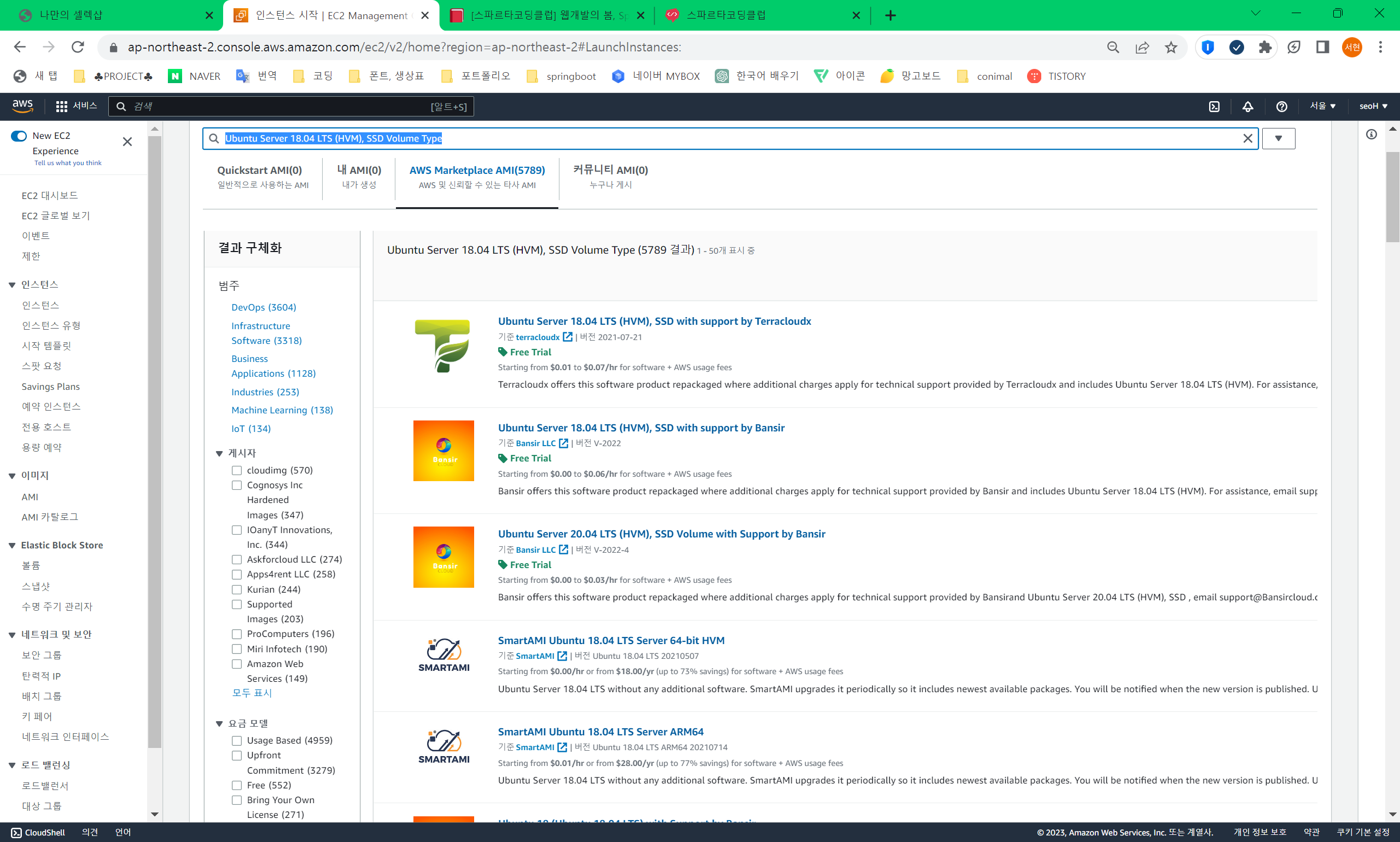This screenshot has height=842, width=1400.
Task: Open the Bitwarden shield extension
Action: pos(1207,48)
